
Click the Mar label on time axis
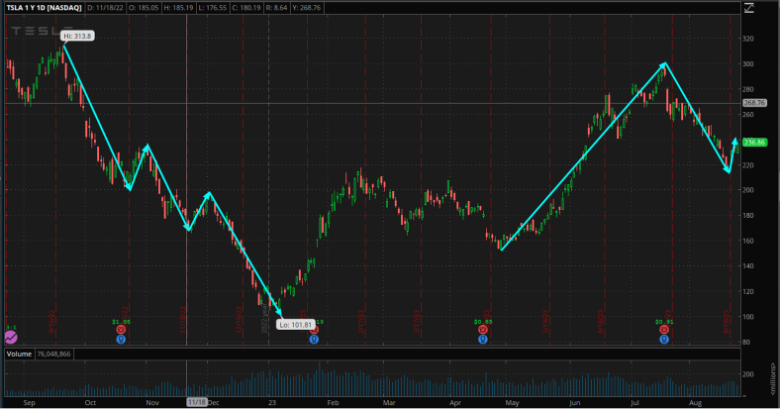pos(389,403)
